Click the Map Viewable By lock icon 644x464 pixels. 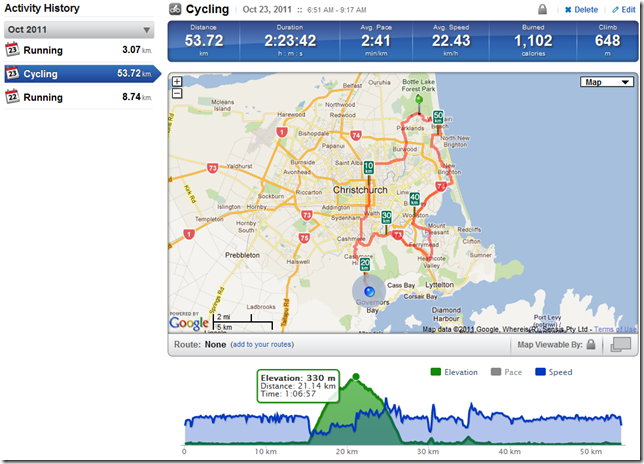pyautogui.click(x=591, y=344)
